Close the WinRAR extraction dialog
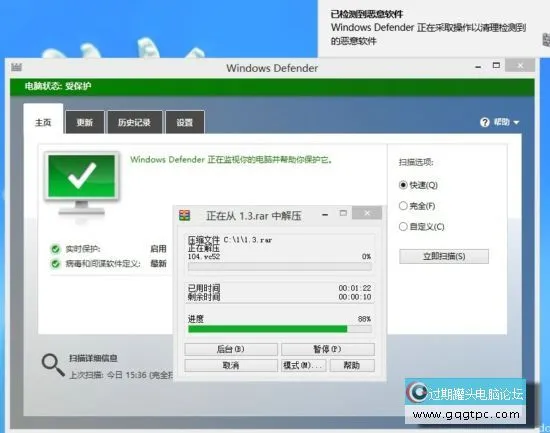The width and height of the screenshot is (550, 433). [x=367, y=213]
